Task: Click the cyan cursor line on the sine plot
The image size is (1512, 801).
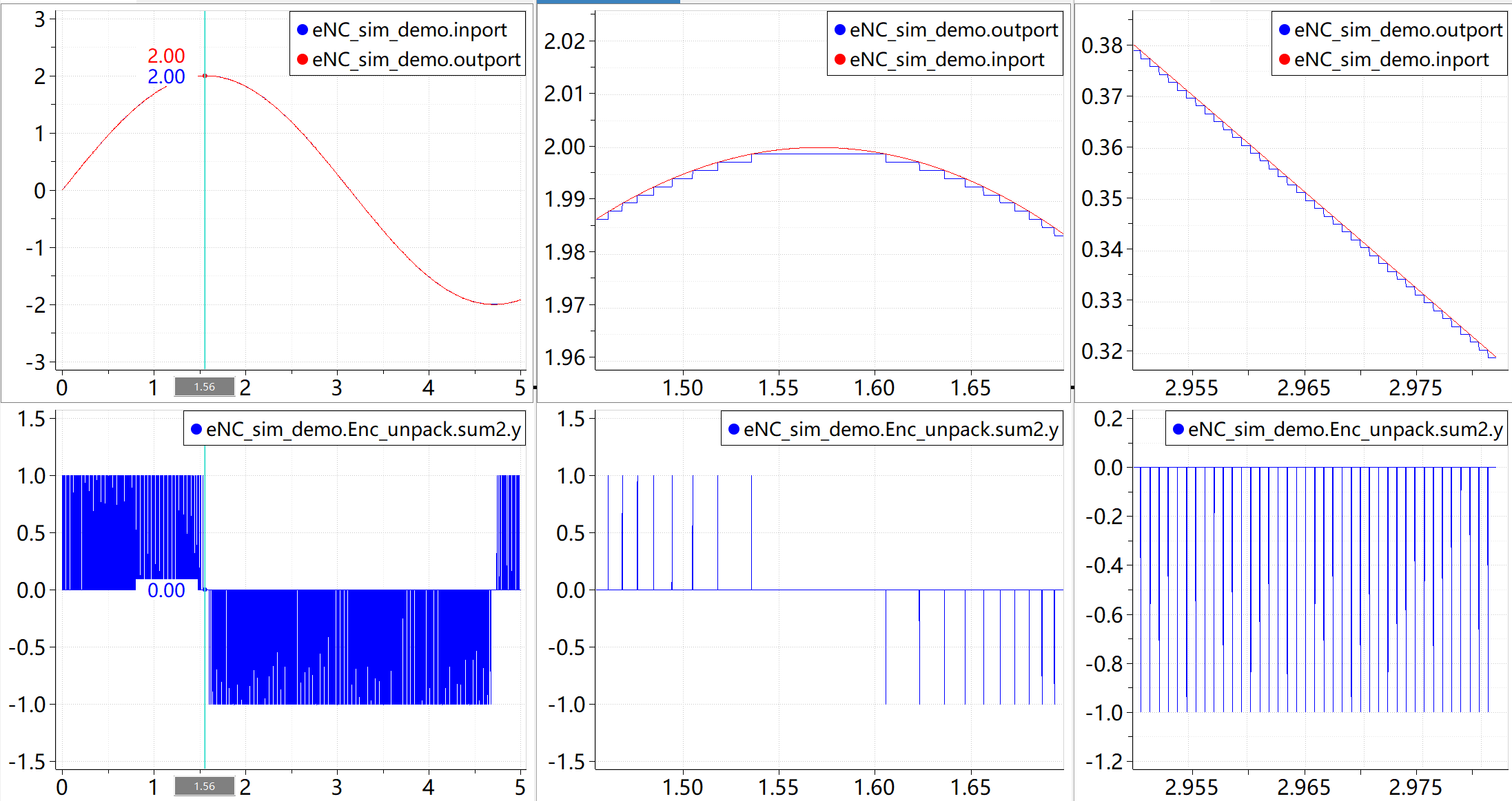Action: pos(205,207)
